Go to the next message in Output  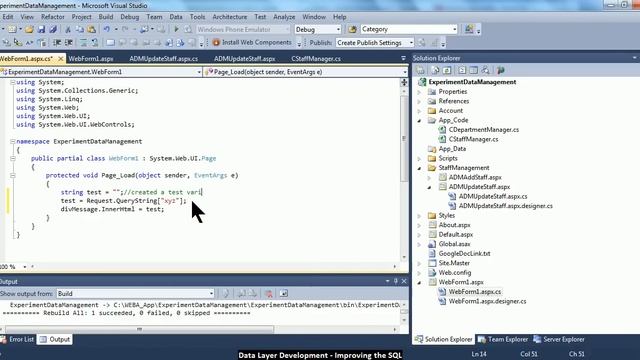tap(253, 293)
